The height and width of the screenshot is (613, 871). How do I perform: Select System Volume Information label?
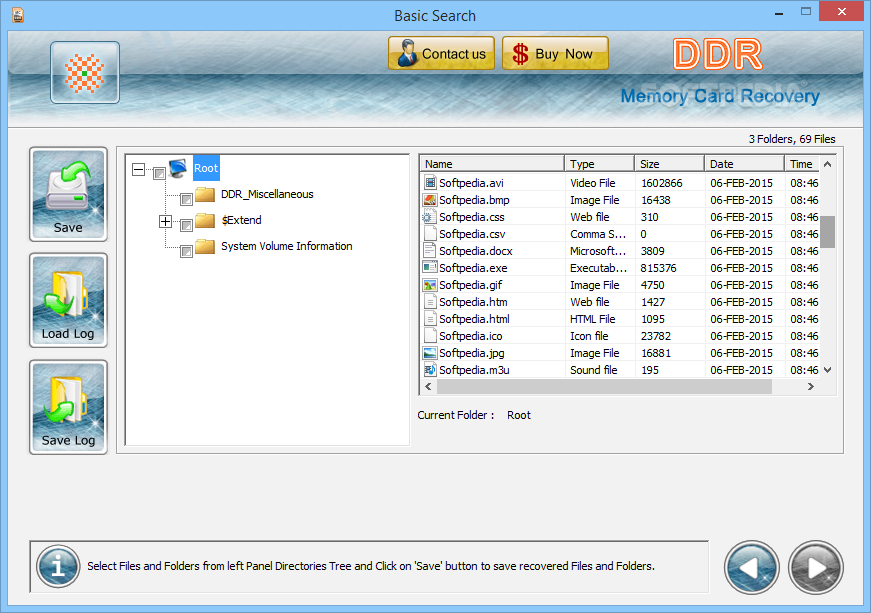point(287,246)
